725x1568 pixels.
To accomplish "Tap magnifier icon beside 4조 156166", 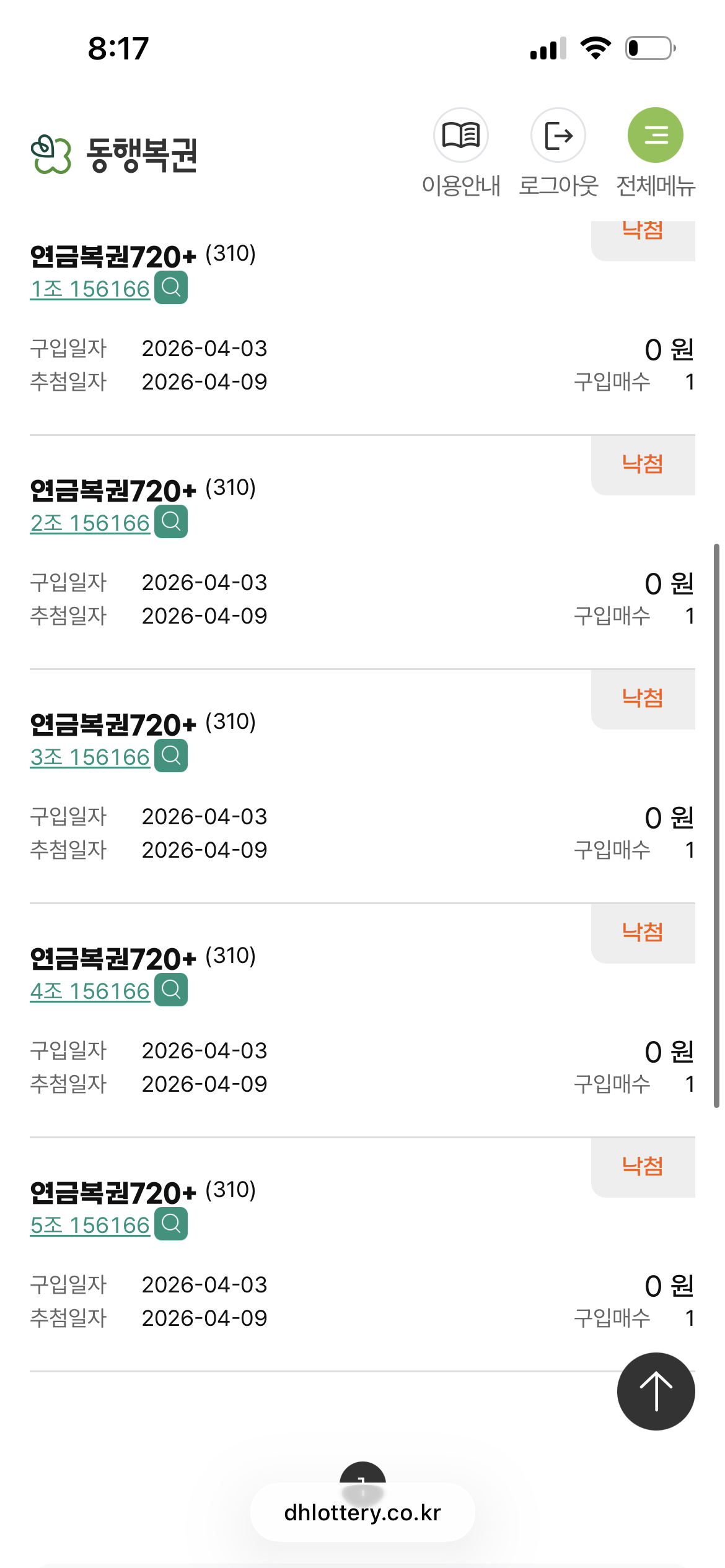I will [x=171, y=990].
